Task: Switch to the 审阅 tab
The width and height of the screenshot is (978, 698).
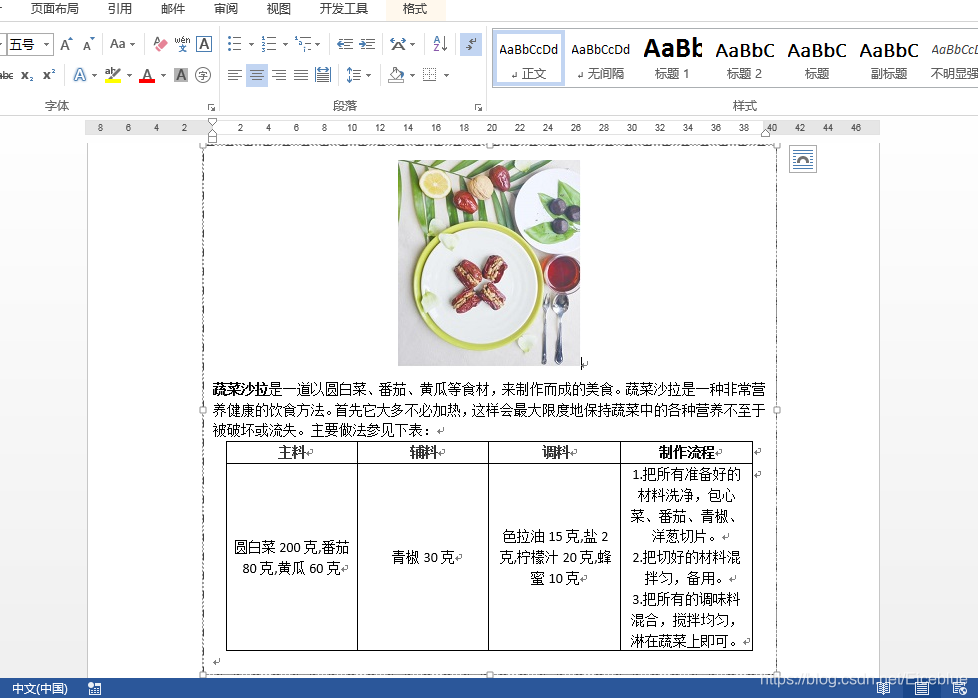Action: point(226,9)
